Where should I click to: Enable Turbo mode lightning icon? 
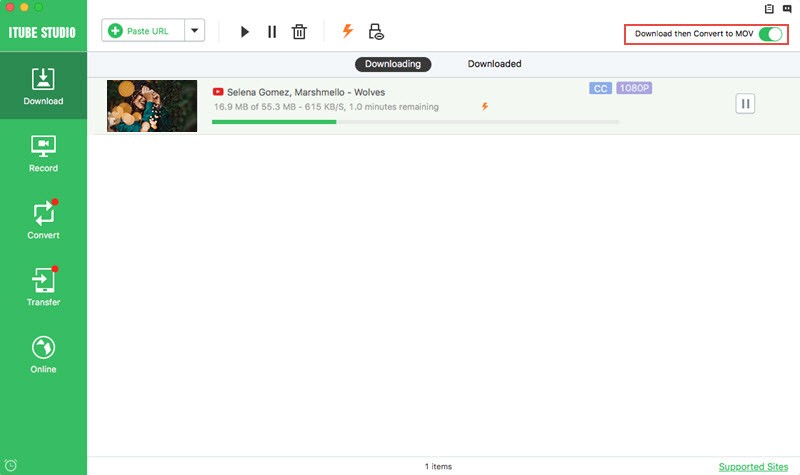pos(347,31)
